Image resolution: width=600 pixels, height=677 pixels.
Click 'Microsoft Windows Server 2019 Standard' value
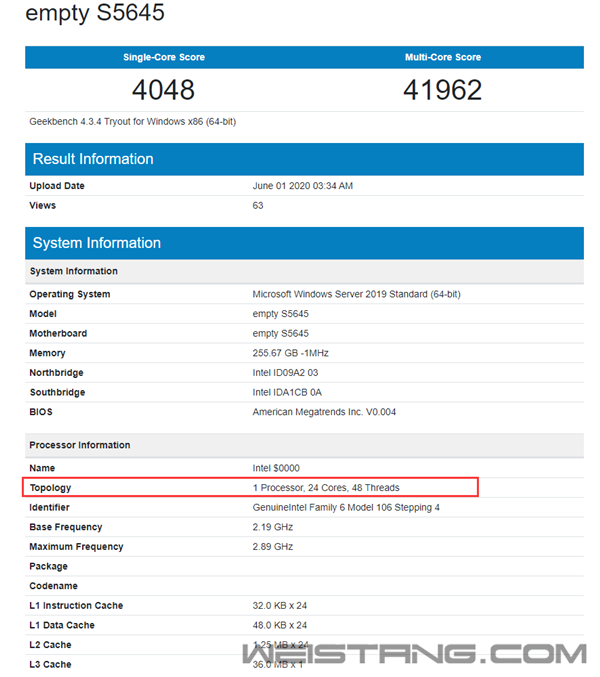pos(357,294)
